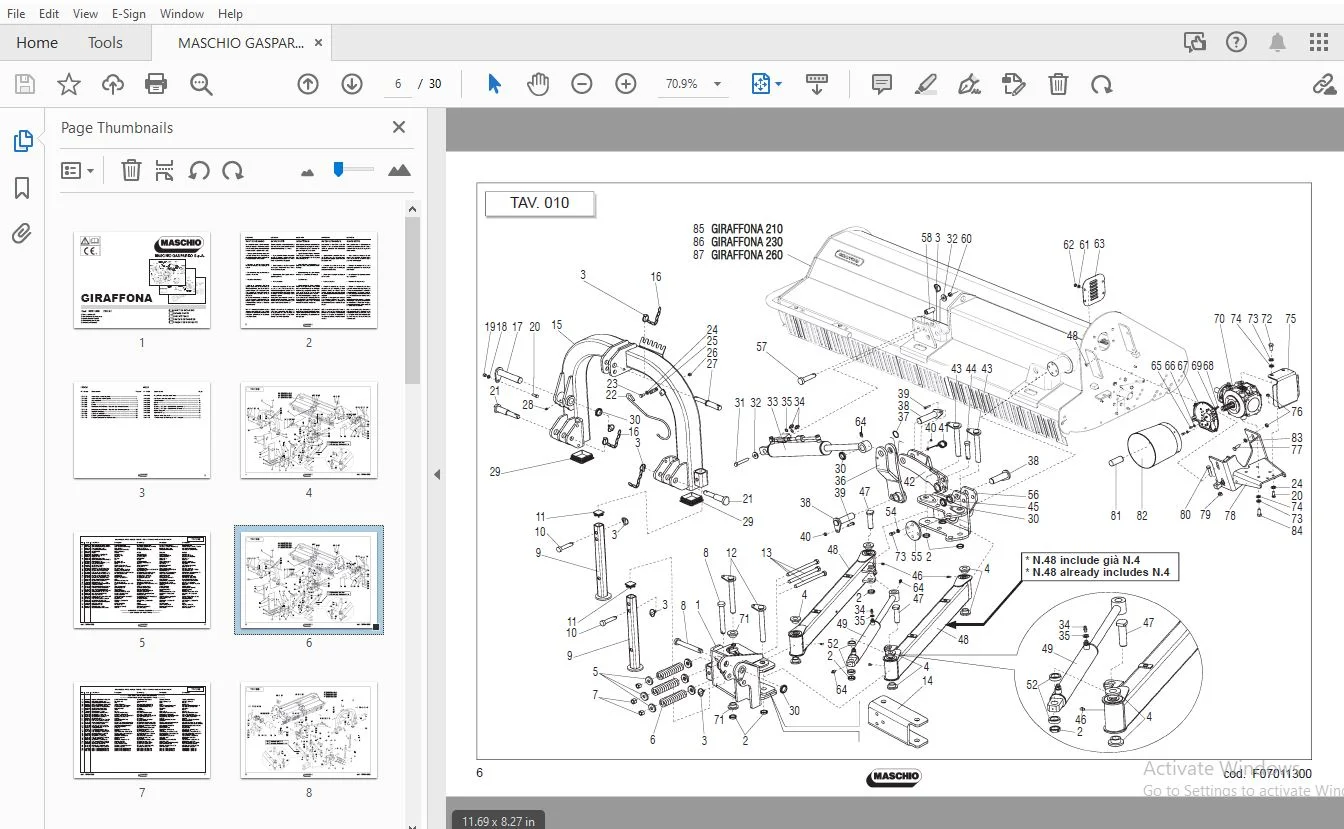
Task: Click the "N.48 already includes N.4" note
Action: coord(1096,573)
